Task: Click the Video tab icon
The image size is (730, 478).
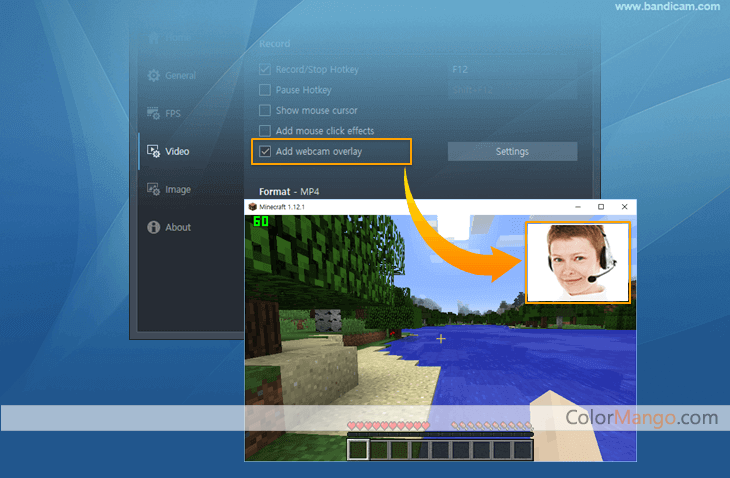Action: pos(153,151)
